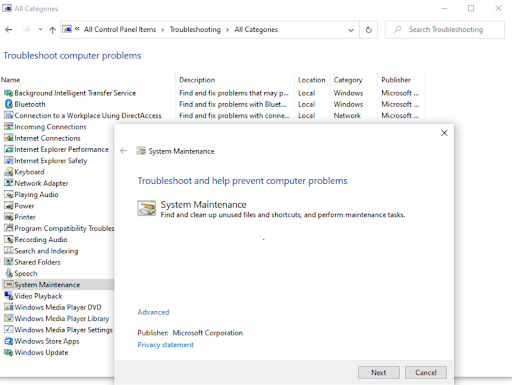
Task: Click the Network Adapter icon
Action: [x=8, y=183]
